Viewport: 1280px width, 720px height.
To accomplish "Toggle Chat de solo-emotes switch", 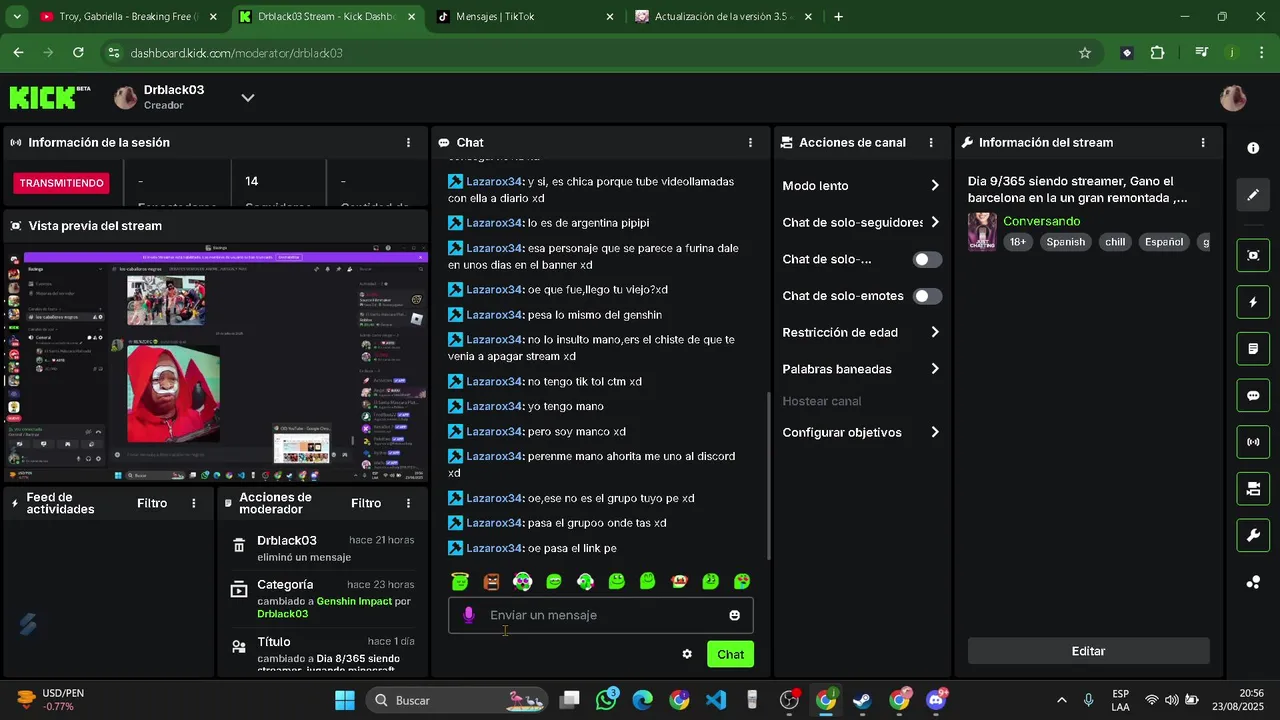I will [927, 296].
